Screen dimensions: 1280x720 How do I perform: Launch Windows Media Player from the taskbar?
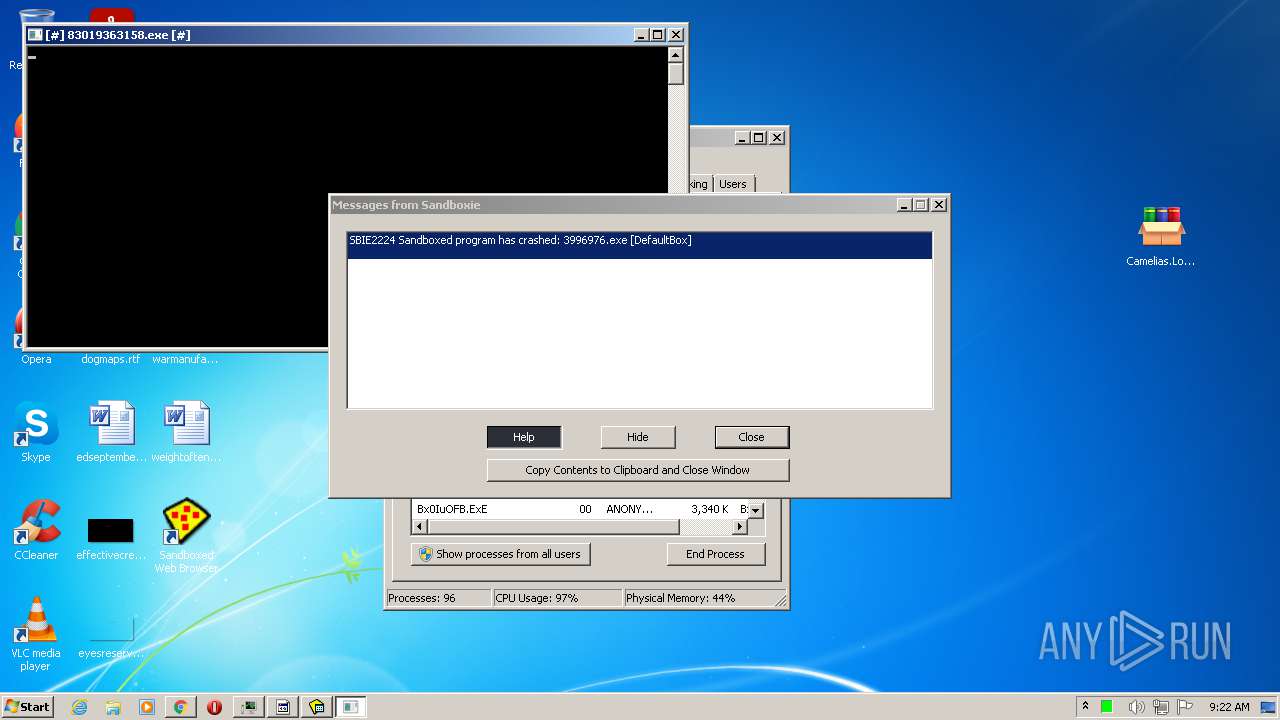(147, 707)
